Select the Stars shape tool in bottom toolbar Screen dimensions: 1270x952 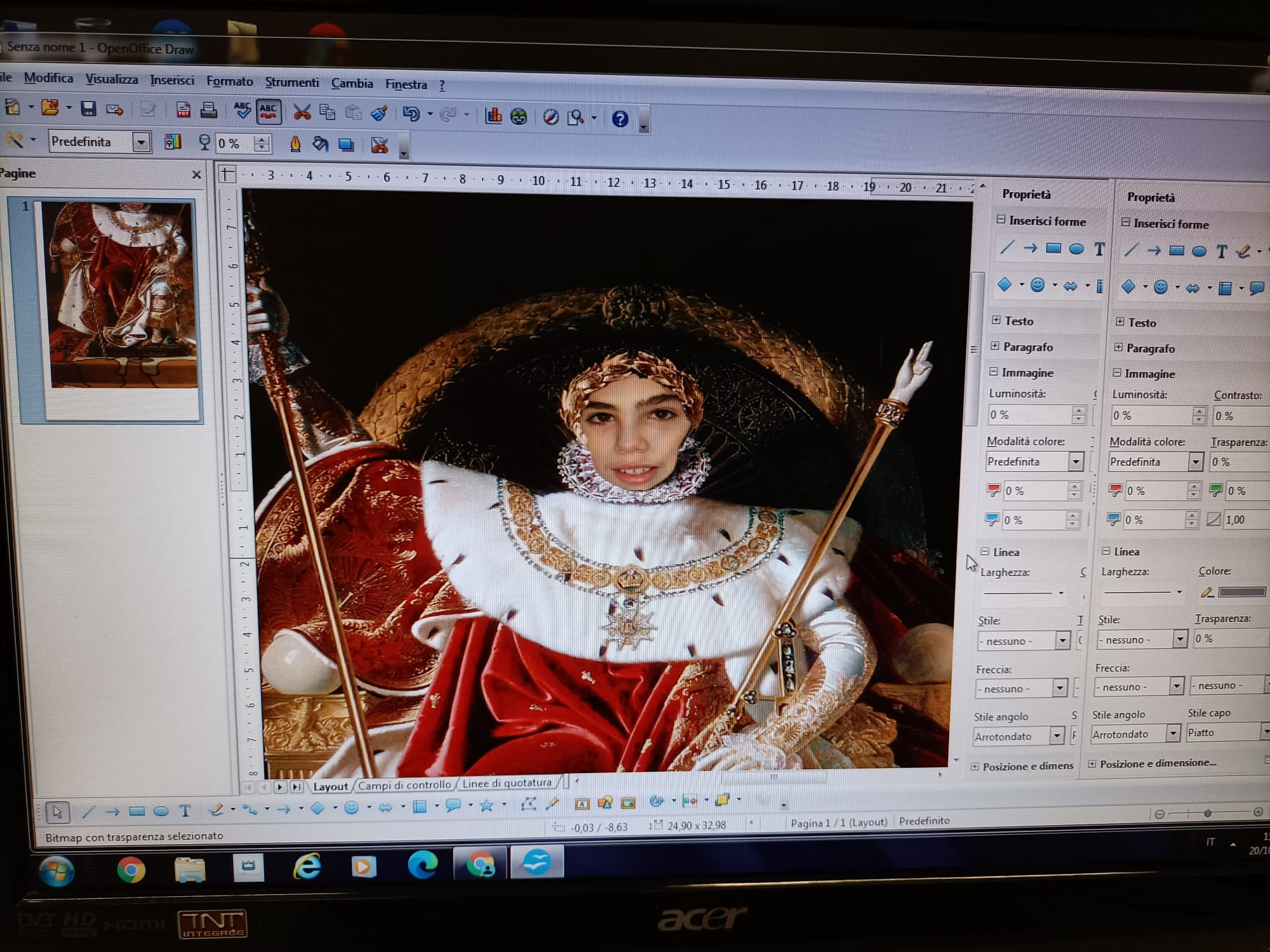point(486,805)
